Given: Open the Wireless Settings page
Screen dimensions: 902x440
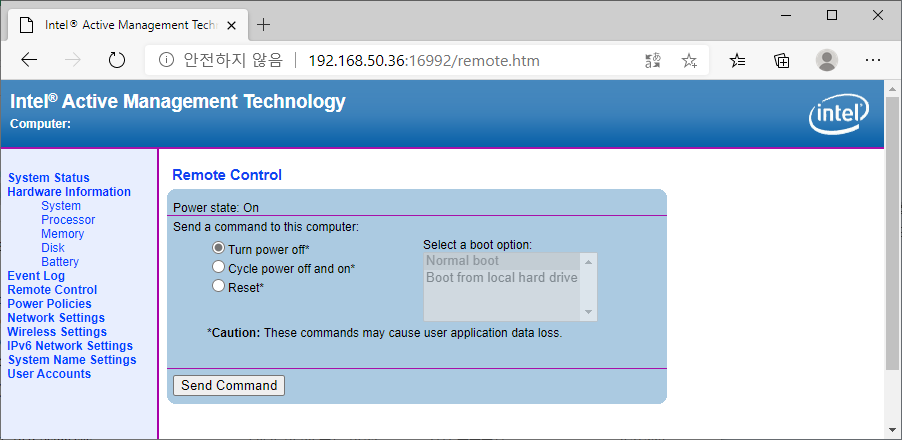Looking at the screenshot, I should point(57,332).
